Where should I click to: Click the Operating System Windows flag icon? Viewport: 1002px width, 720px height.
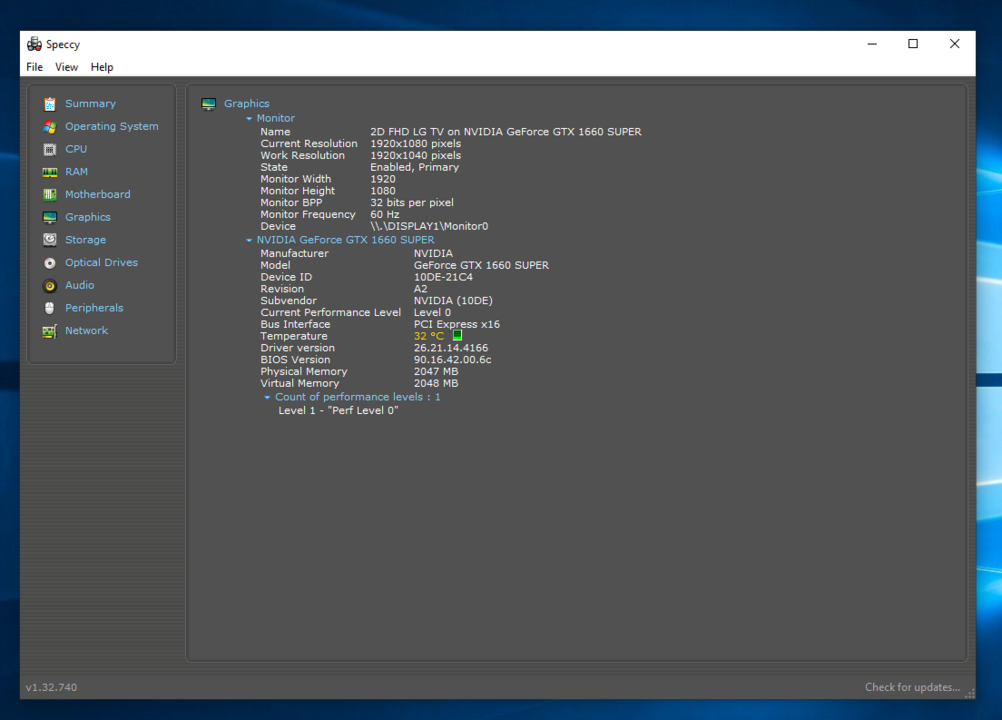click(50, 126)
